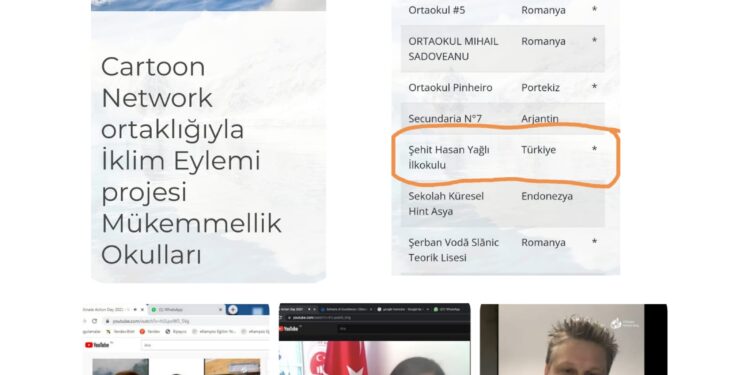Close the Climate Action Day tab in light browser
The width and height of the screenshot is (750, 375).
[x=143, y=309]
